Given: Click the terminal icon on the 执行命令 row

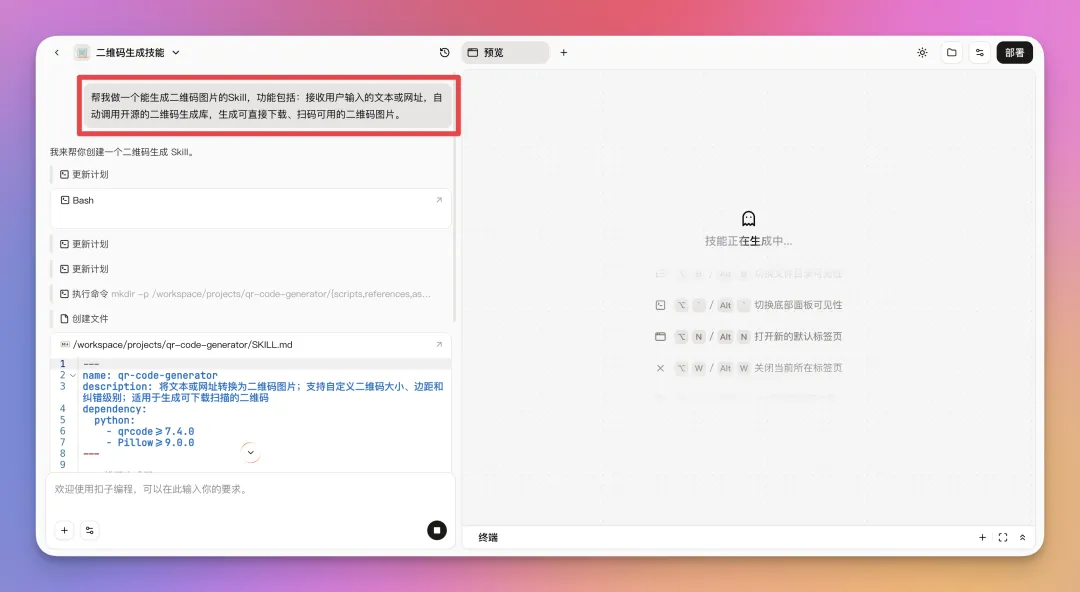Looking at the screenshot, I should [x=64, y=294].
